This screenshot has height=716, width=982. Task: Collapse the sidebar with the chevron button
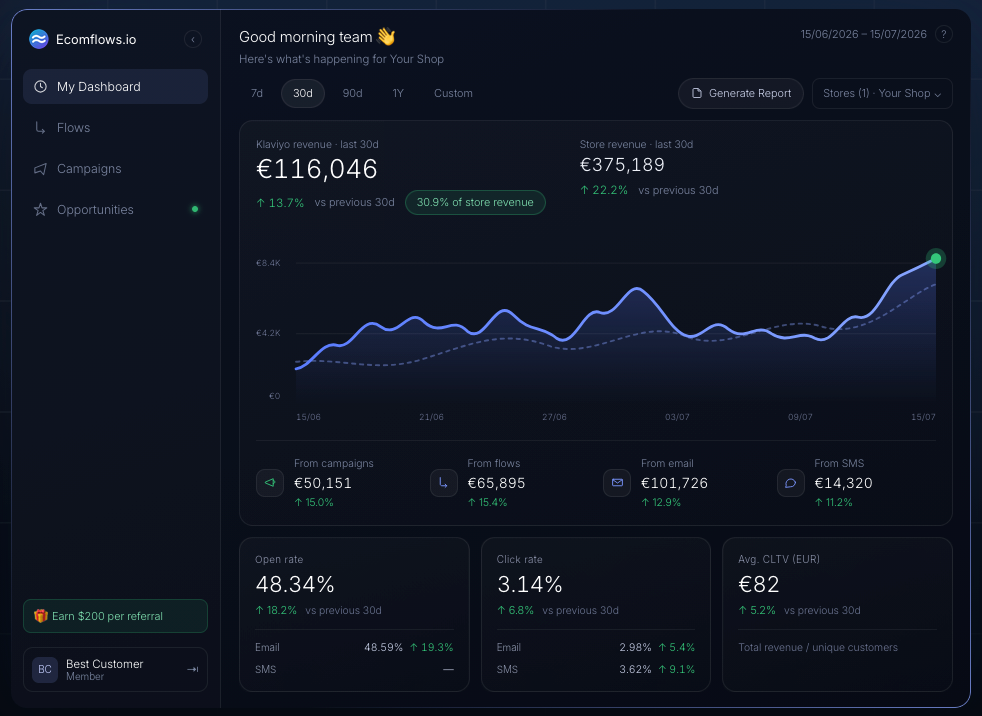(x=193, y=39)
